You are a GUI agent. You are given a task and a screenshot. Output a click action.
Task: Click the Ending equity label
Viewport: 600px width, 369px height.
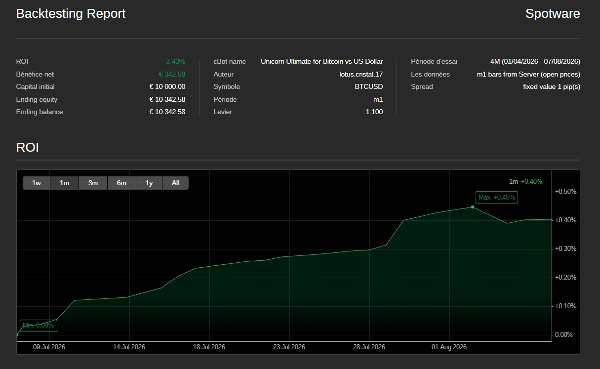pyautogui.click(x=37, y=100)
